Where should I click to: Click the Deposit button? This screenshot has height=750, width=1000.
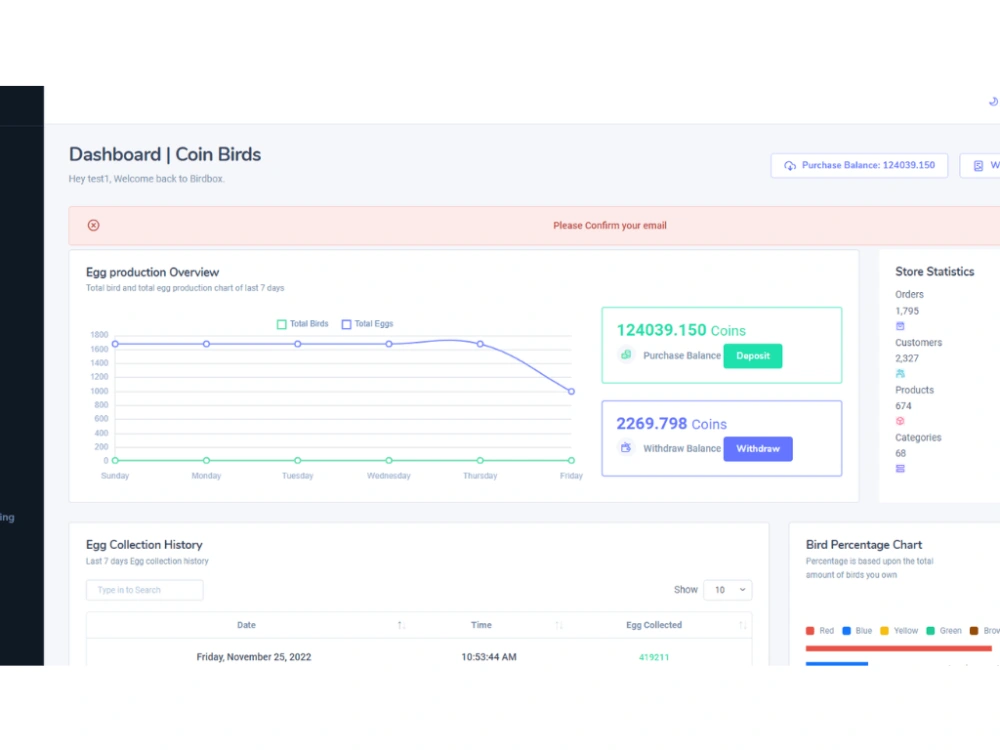[753, 356]
